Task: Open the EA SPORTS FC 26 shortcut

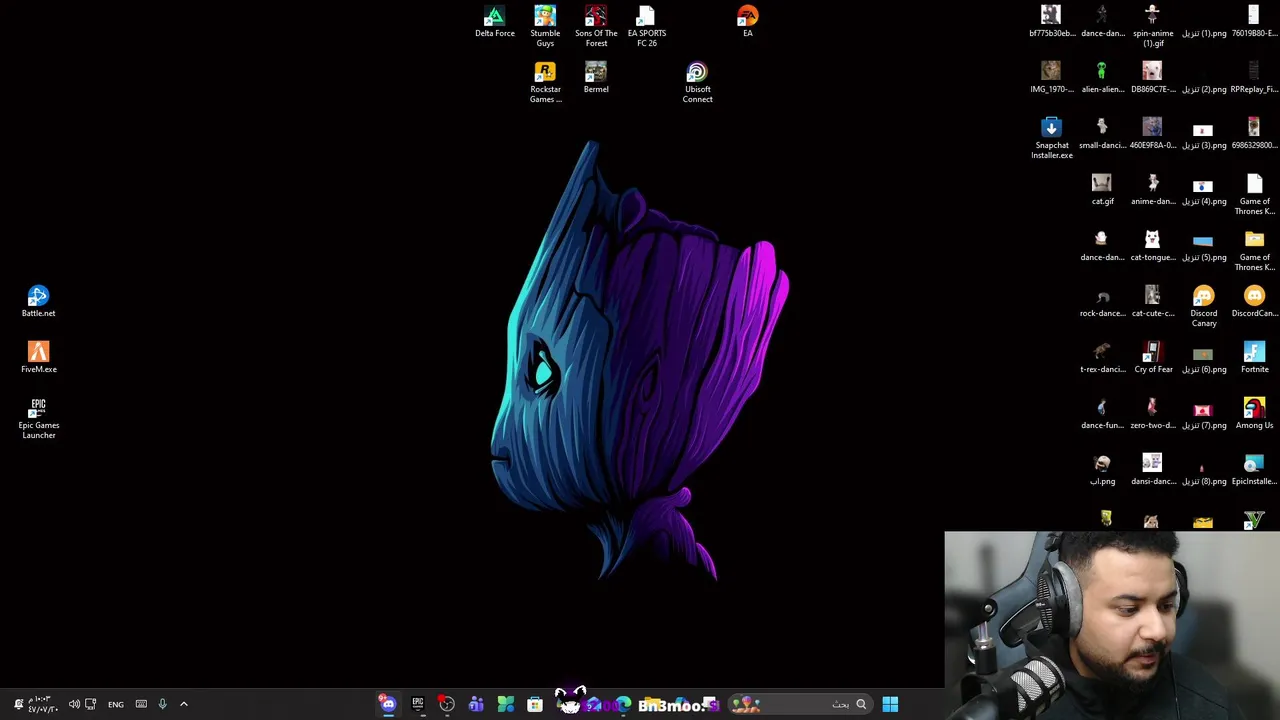Action: pyautogui.click(x=646, y=27)
